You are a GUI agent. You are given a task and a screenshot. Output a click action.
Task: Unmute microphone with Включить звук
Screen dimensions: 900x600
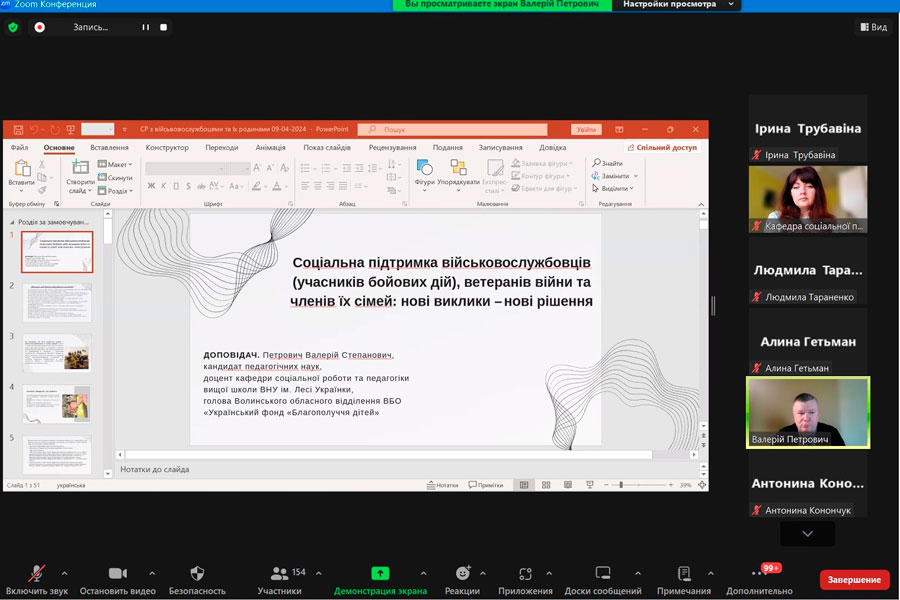click(37, 573)
